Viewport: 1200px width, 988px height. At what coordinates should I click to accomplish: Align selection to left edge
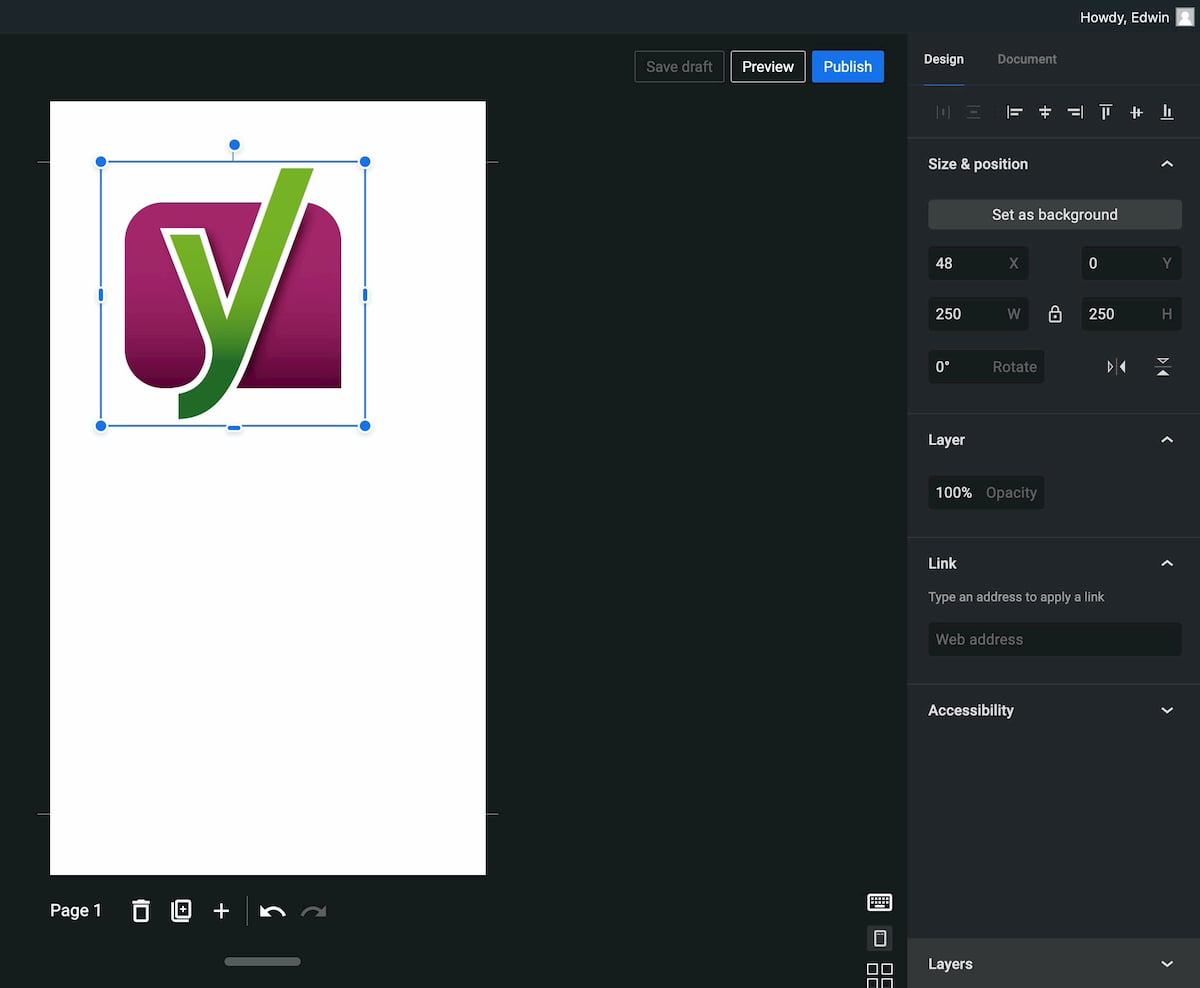coord(1014,113)
